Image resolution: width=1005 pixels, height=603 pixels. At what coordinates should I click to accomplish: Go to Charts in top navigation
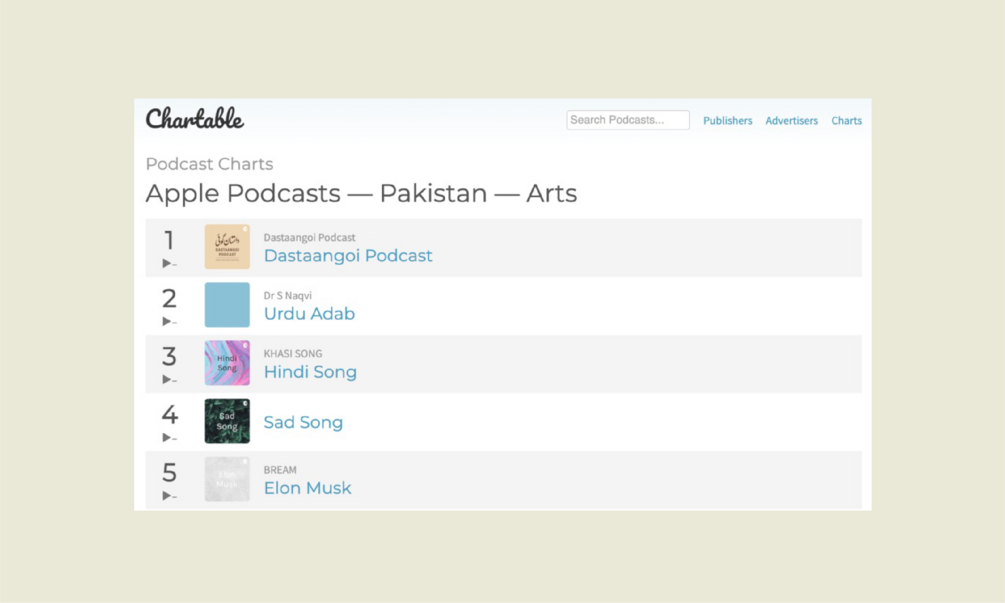[846, 121]
